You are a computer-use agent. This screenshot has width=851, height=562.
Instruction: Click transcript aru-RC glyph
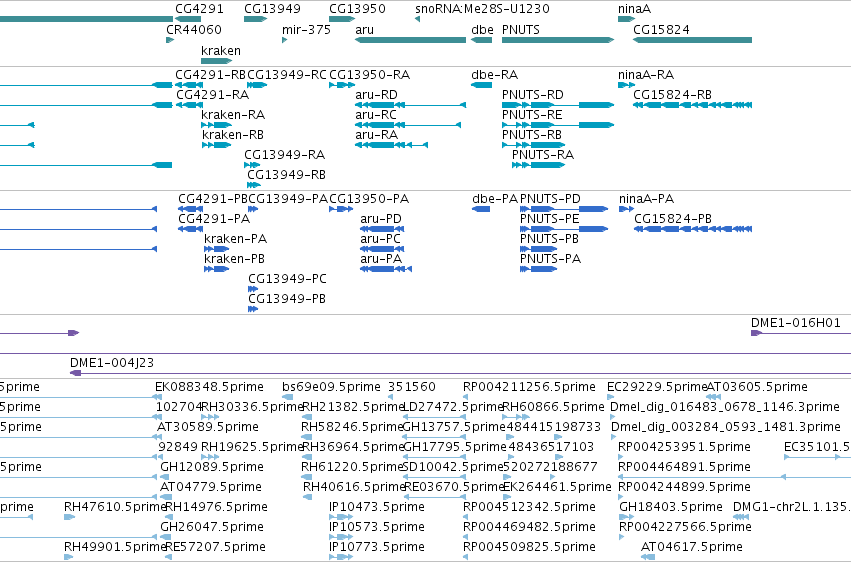[408, 125]
